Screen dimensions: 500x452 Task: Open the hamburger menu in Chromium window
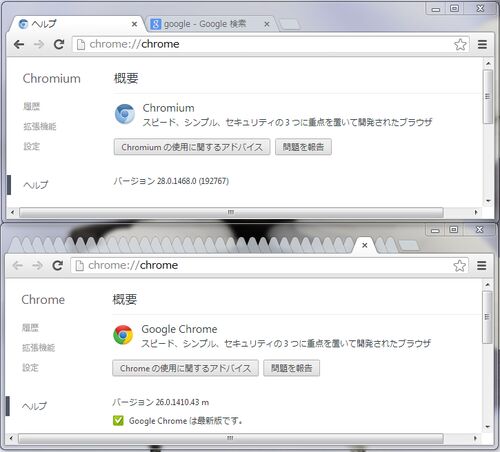pos(482,44)
